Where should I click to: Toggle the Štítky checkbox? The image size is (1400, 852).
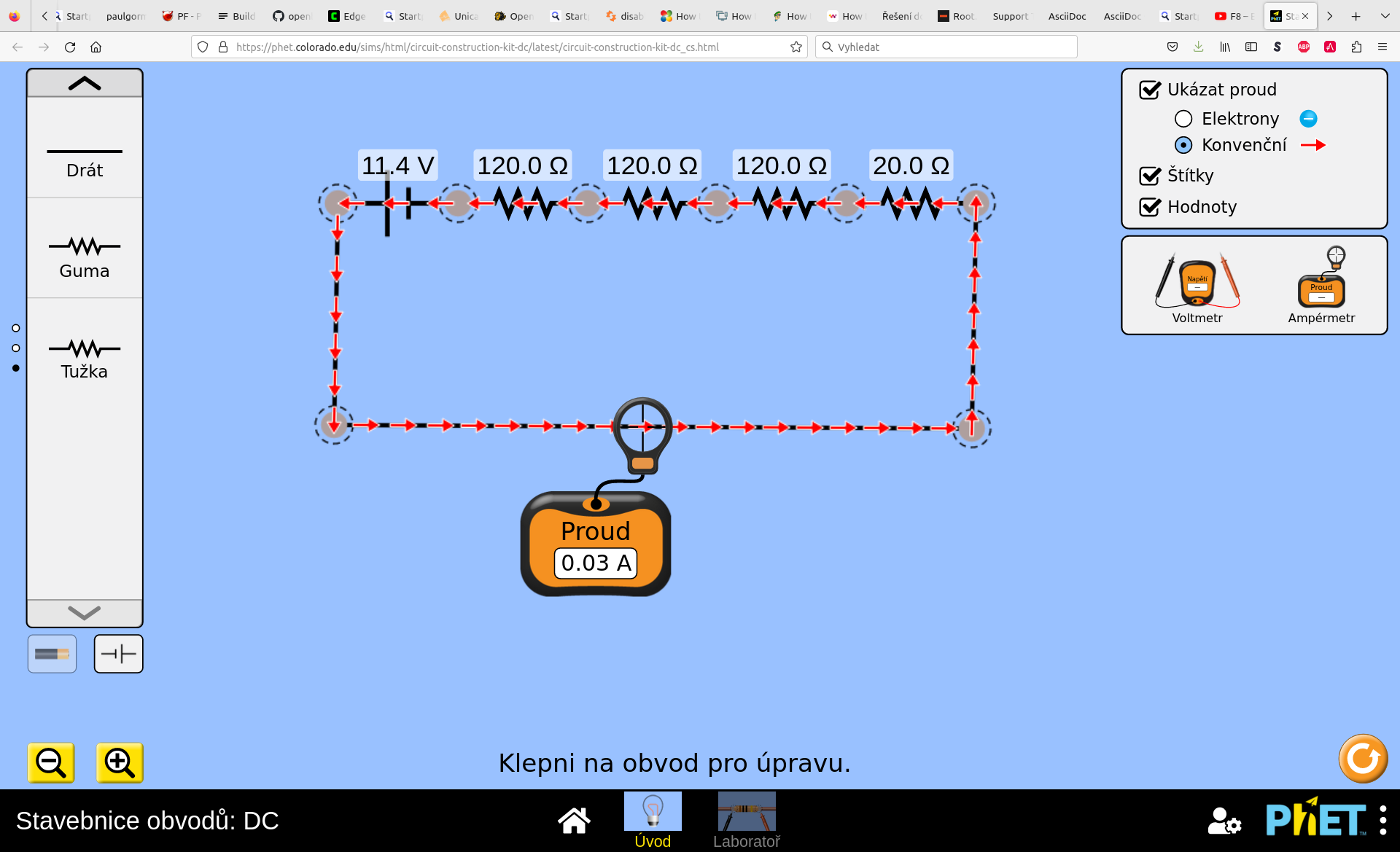[x=1150, y=176]
